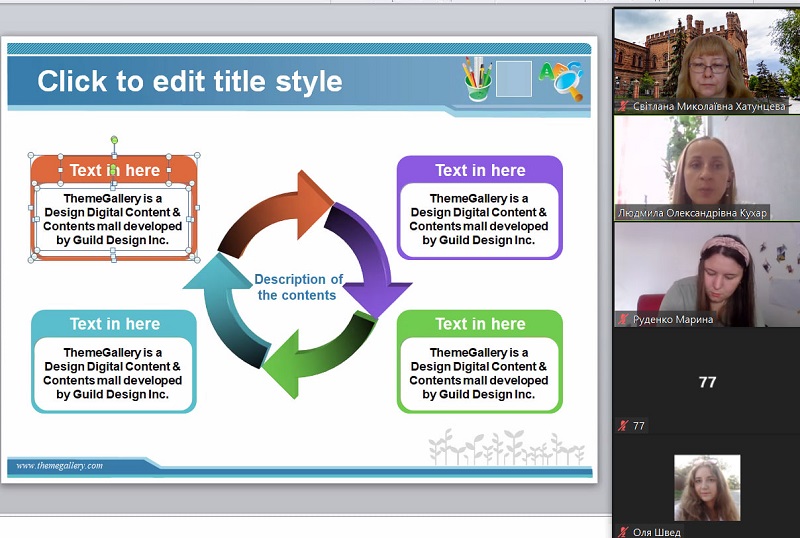Select Руденко Марина video tile

tap(707, 275)
